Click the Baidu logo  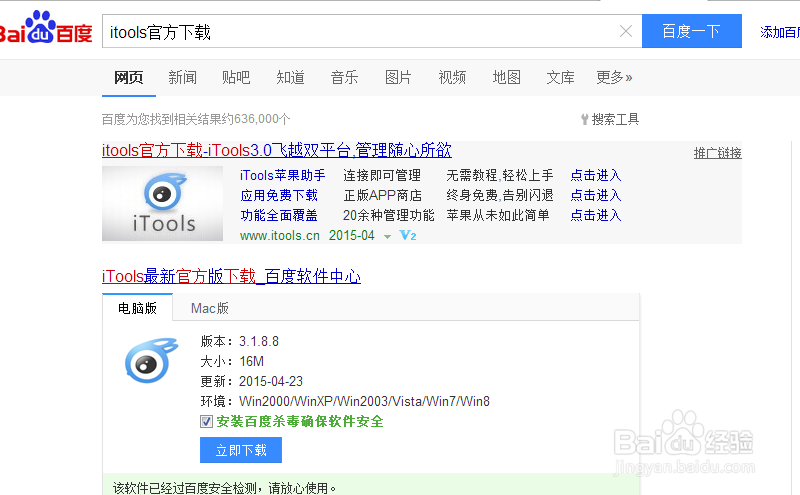coord(46,28)
